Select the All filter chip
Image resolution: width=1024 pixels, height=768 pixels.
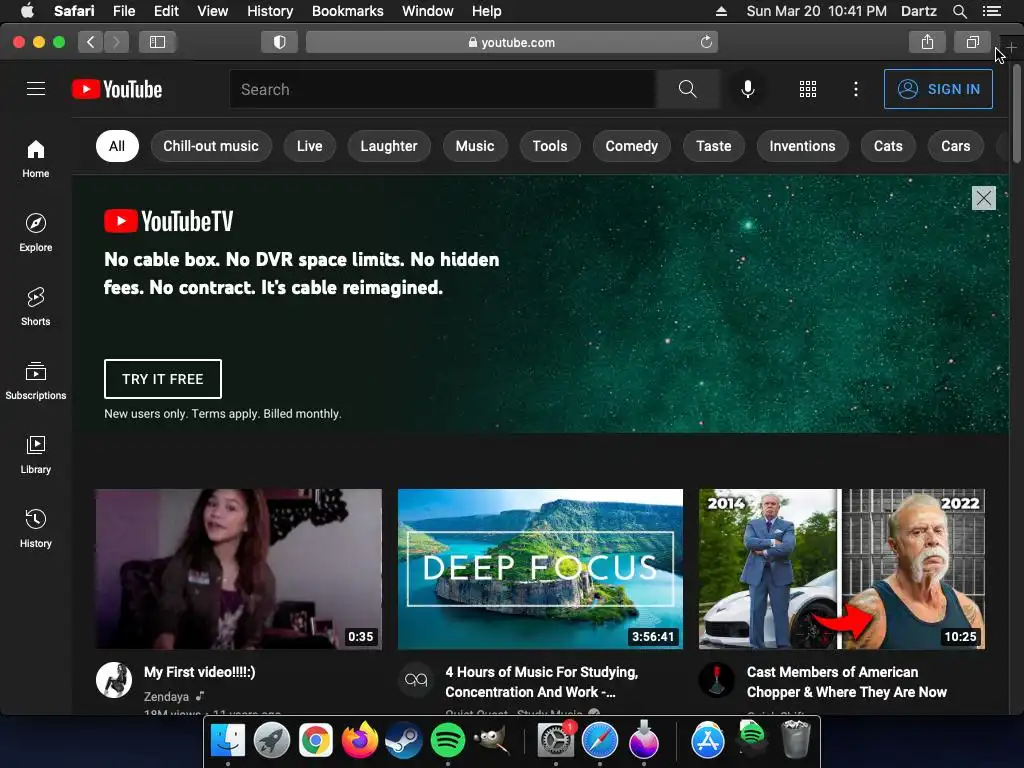coord(117,146)
